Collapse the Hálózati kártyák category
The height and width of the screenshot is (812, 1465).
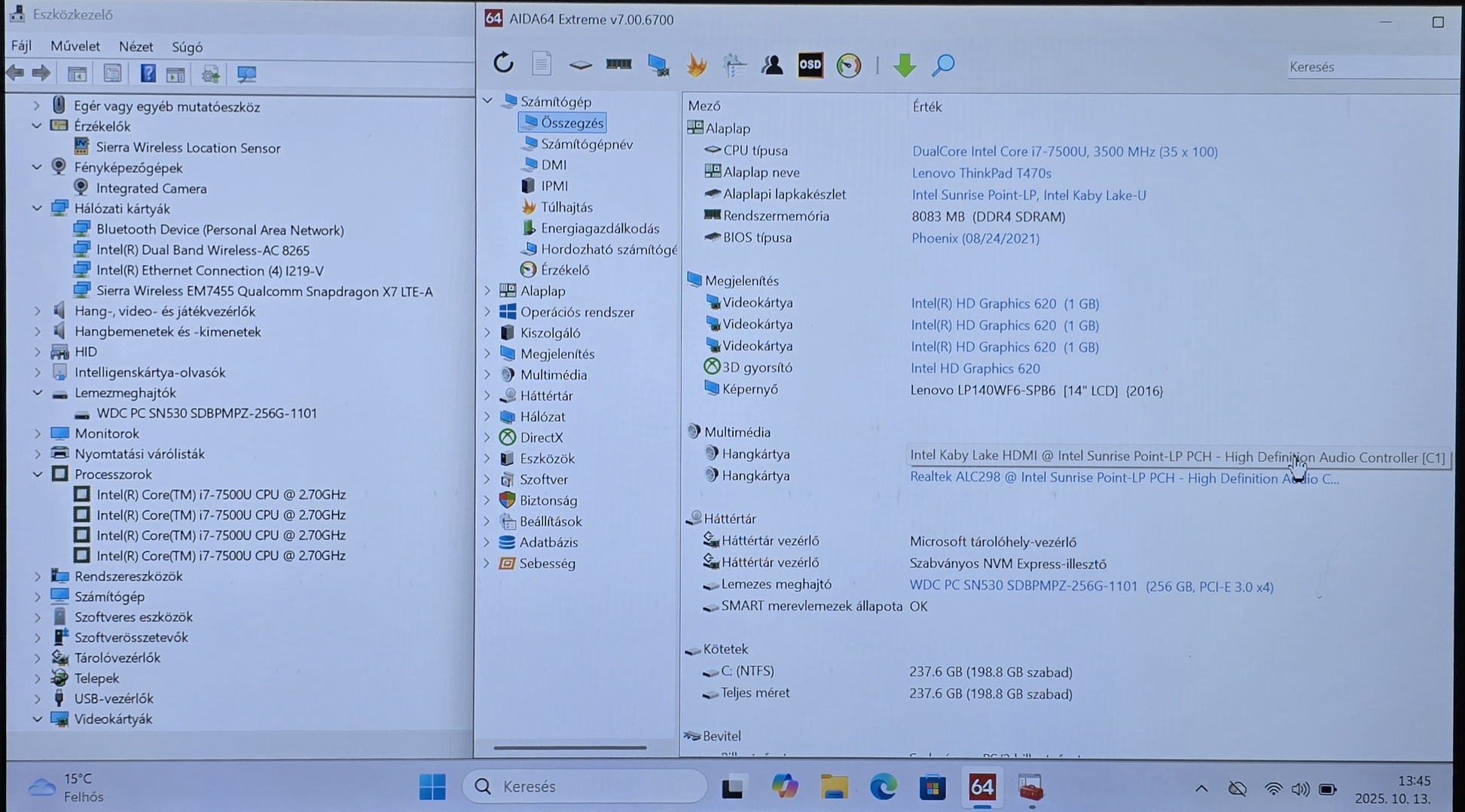point(37,208)
